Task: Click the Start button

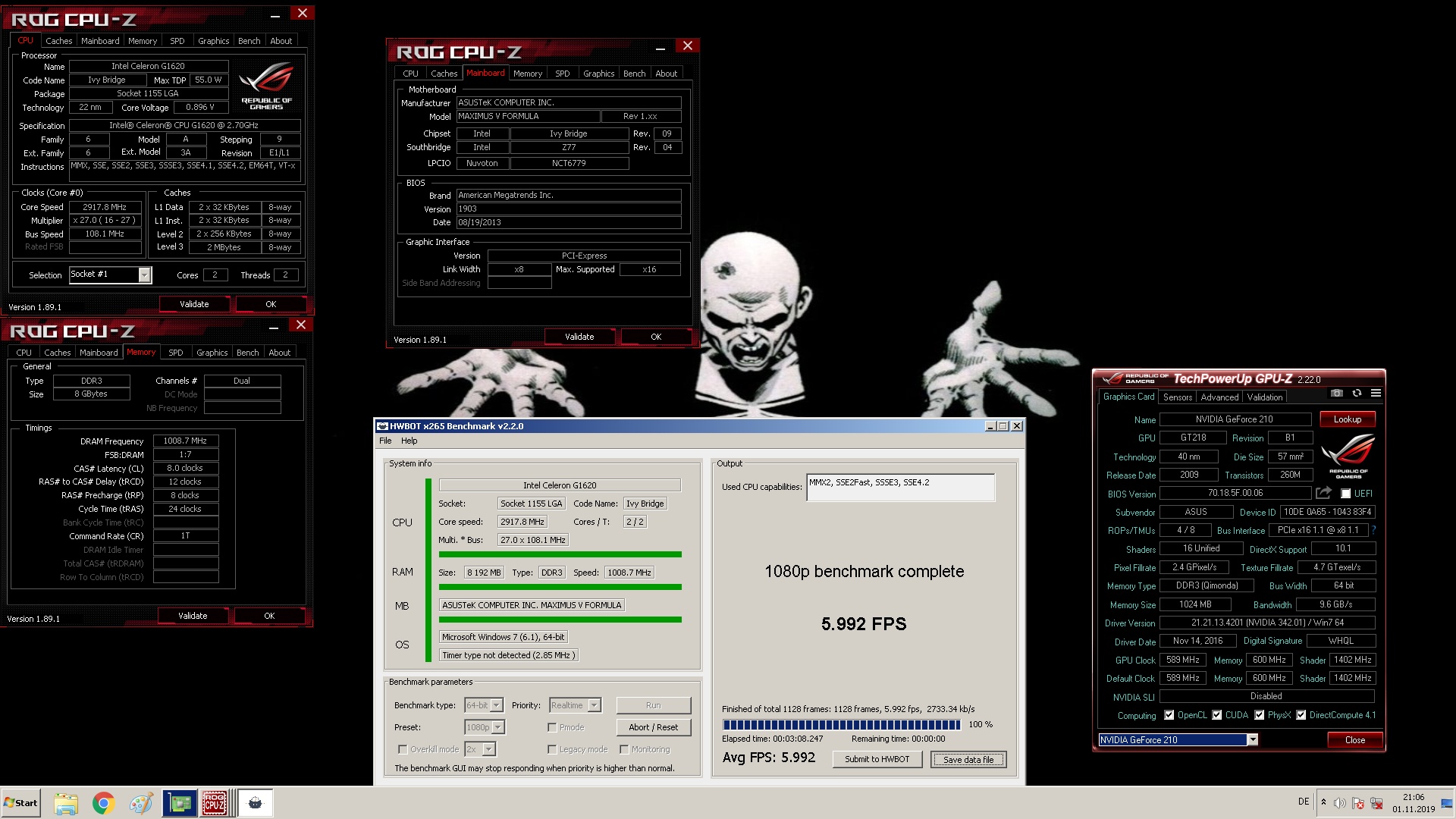Action: [20, 803]
